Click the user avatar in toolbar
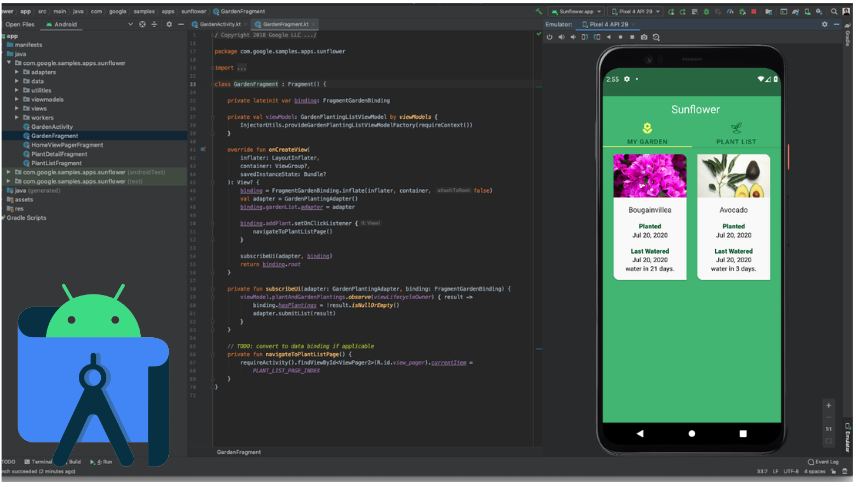This screenshot has height=487, width=858. click(846, 11)
